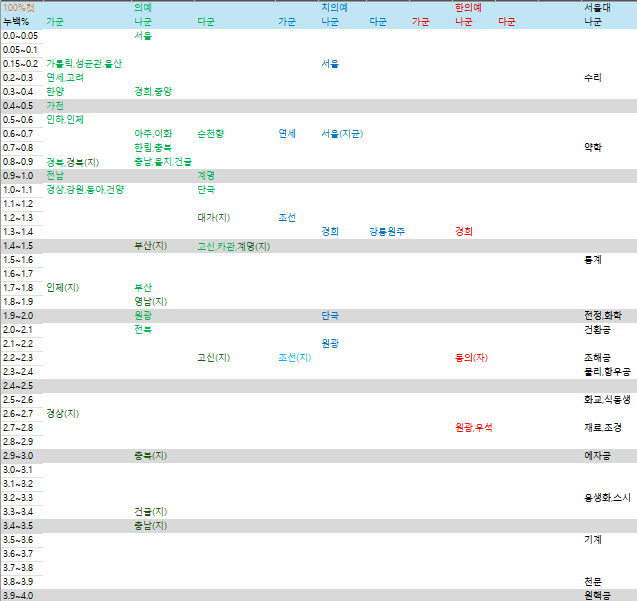
Task: Select the 0.0~0.05 row label
Action: pyautogui.click(x=20, y=35)
